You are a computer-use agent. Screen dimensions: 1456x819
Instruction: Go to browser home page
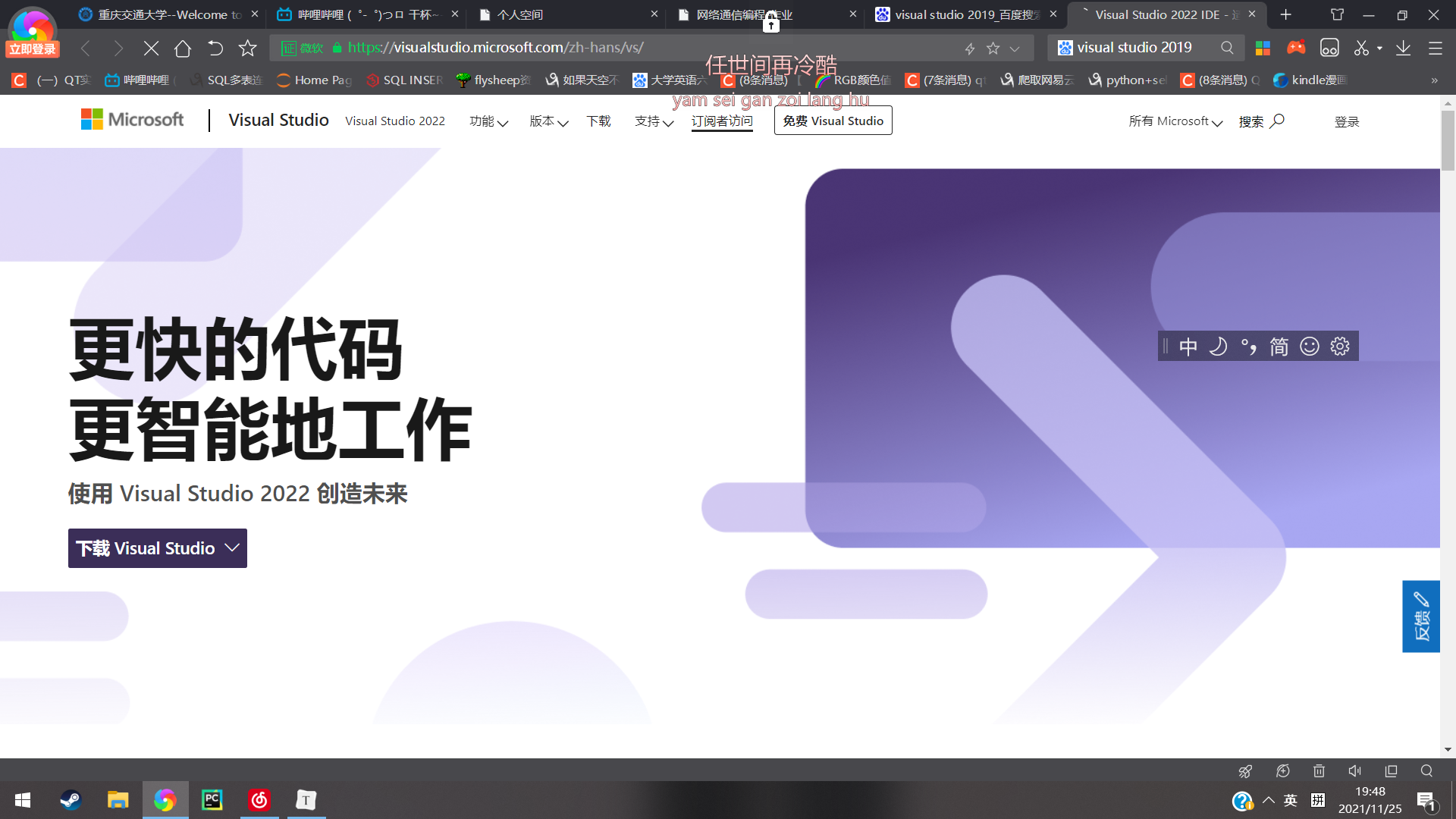point(183,49)
